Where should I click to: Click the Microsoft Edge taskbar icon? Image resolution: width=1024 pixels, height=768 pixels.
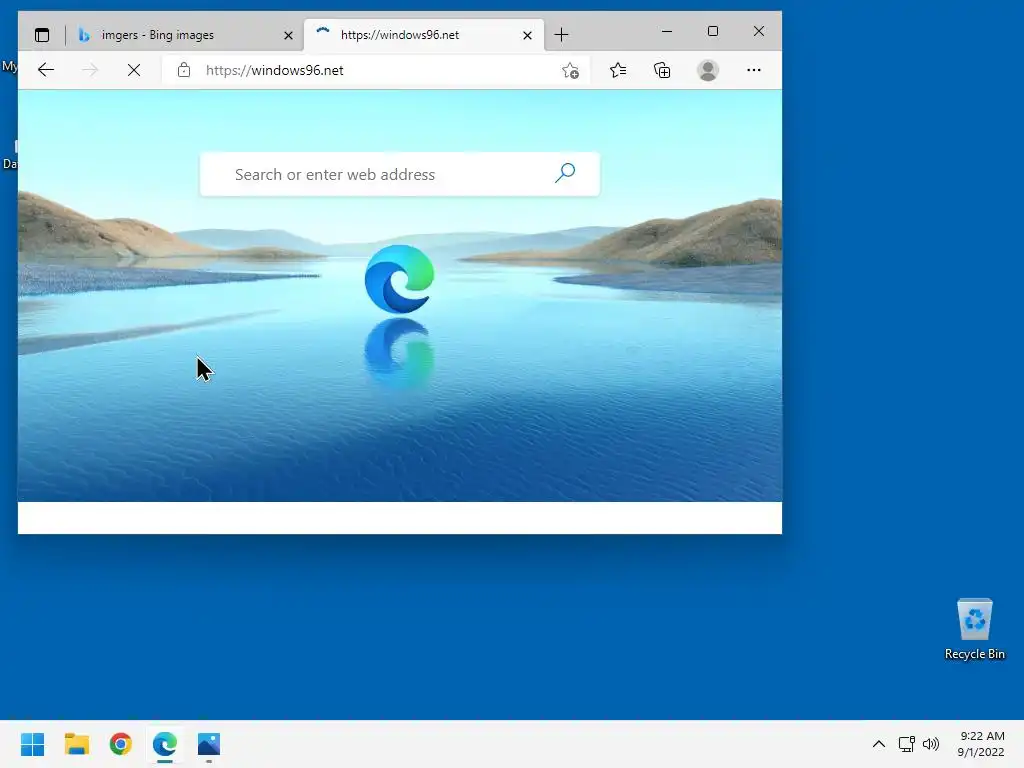pyautogui.click(x=165, y=744)
